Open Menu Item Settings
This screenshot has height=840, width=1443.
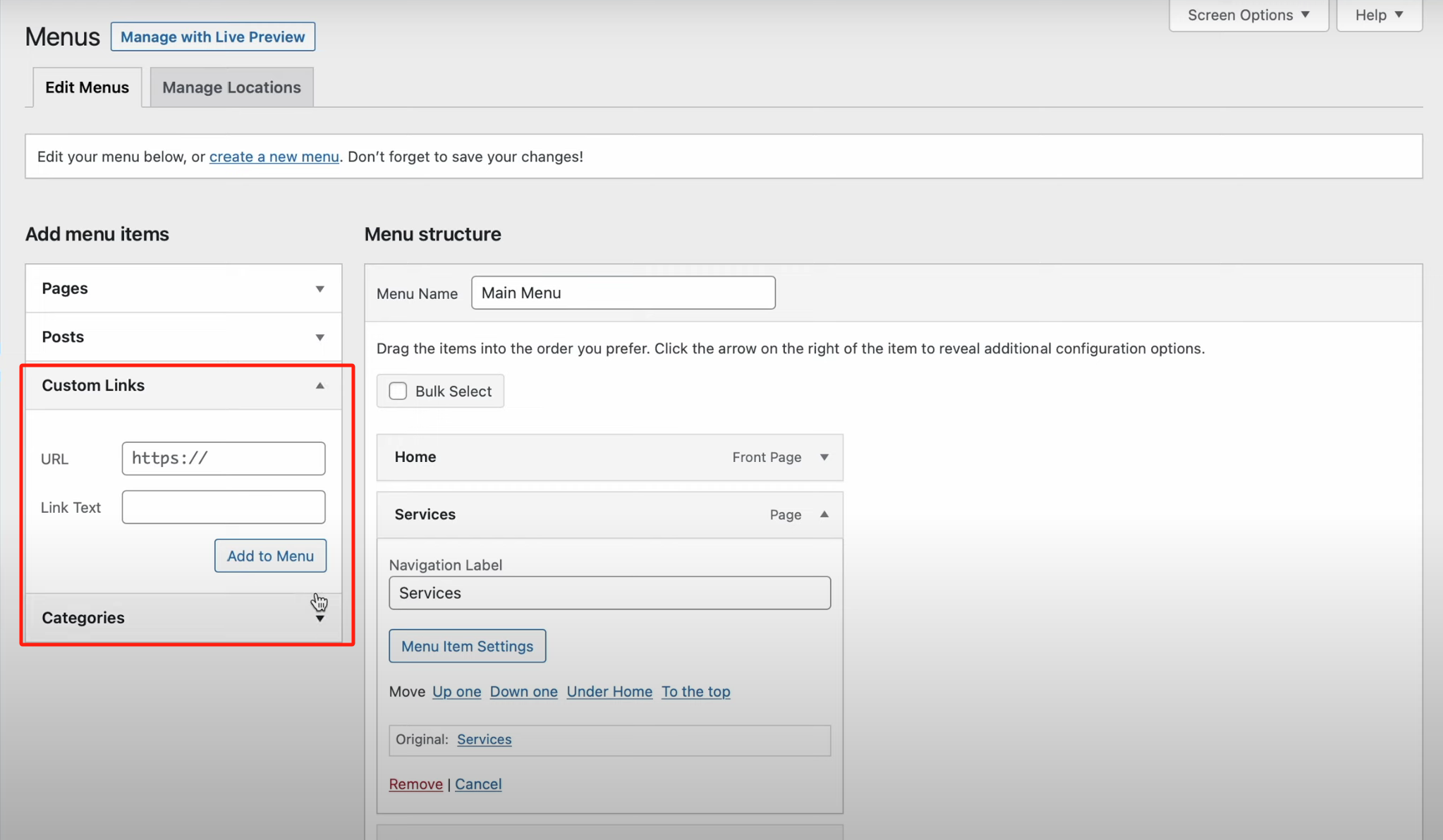tap(467, 646)
